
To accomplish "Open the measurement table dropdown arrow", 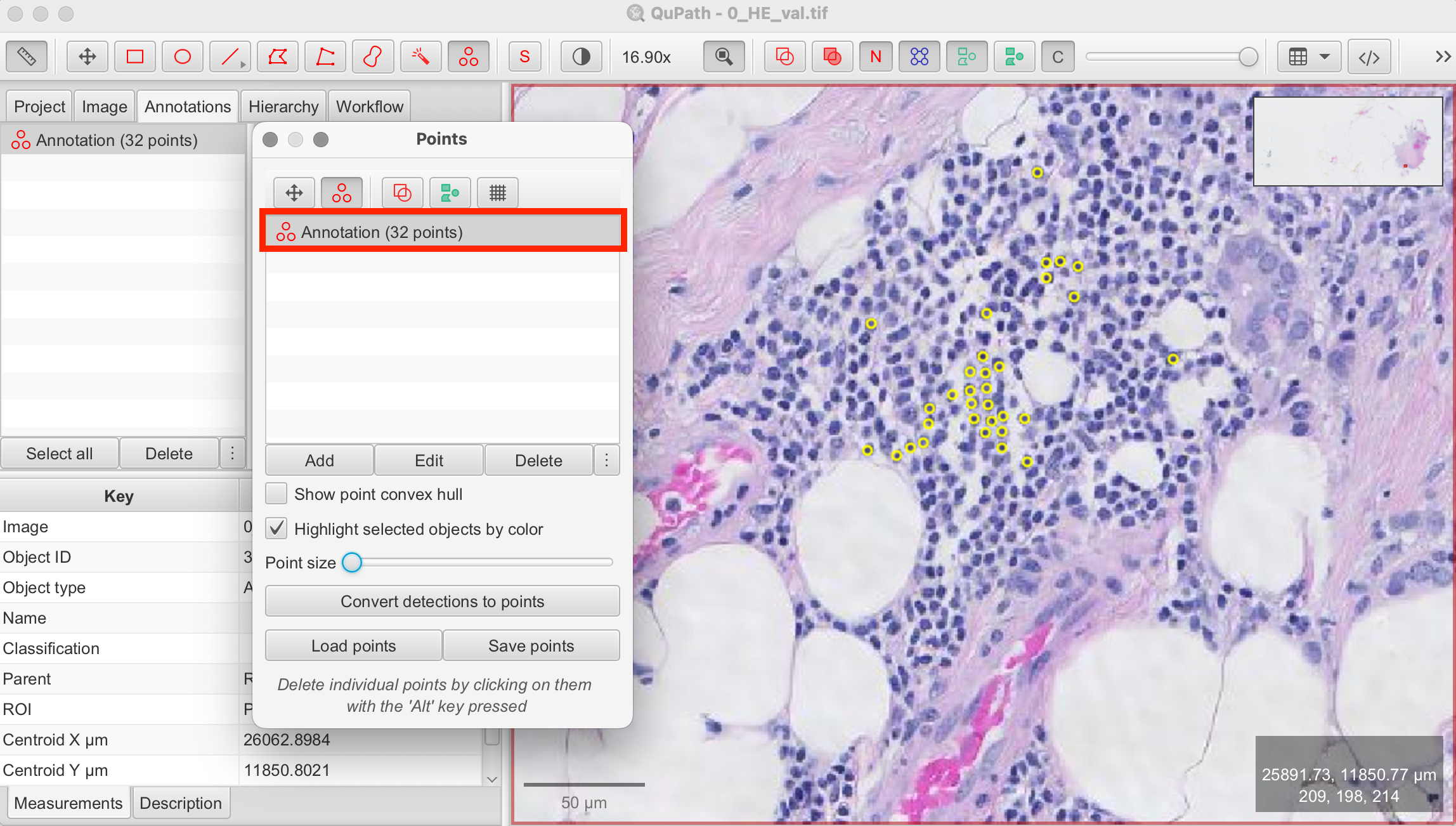I will [1325, 57].
